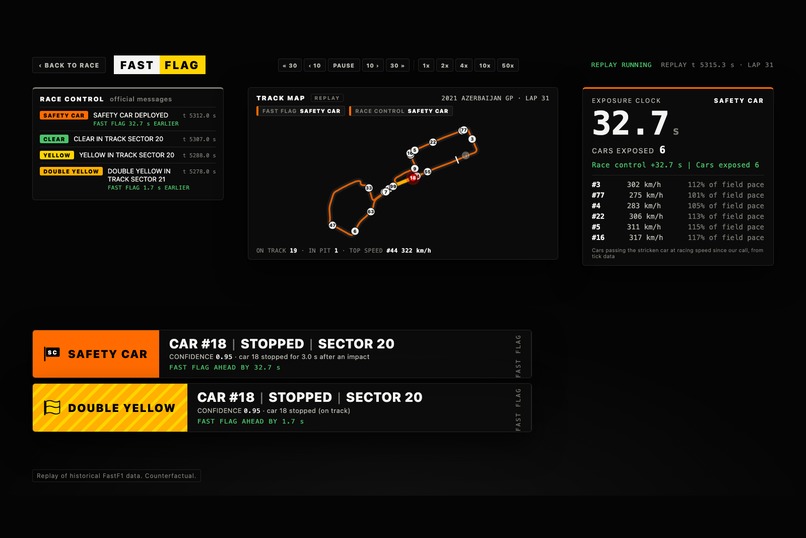
Task: Select car #16 row at 317 km/h
Action: click(677, 237)
